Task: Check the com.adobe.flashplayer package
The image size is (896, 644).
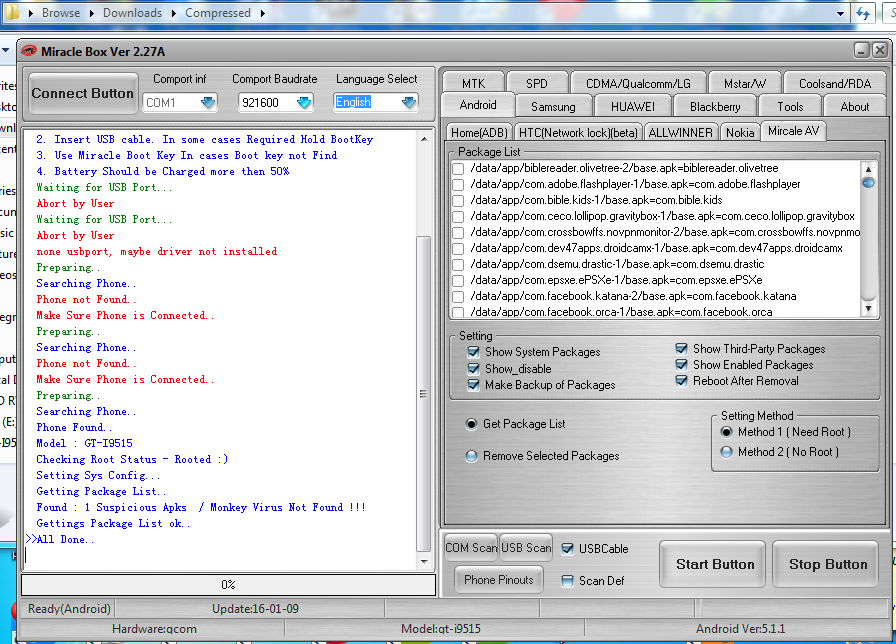Action: pos(458,185)
